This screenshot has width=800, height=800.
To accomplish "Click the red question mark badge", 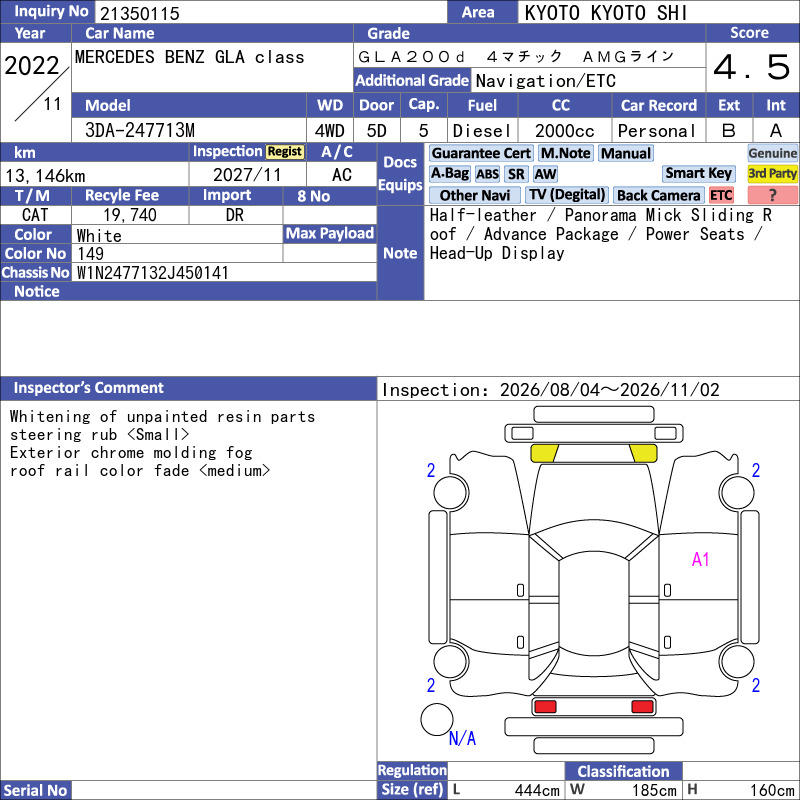I will (772, 195).
